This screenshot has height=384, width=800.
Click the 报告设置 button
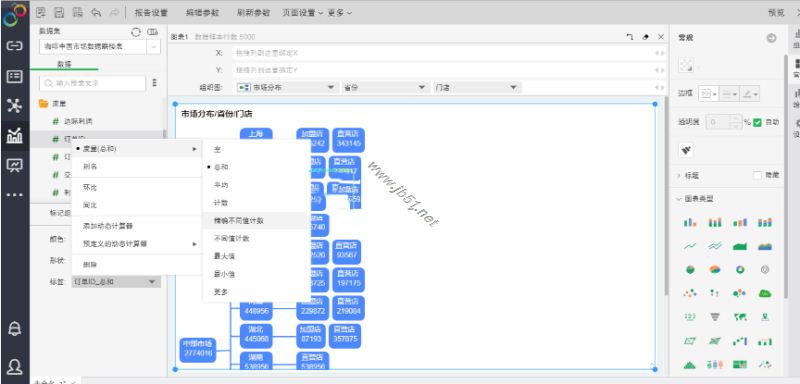click(151, 13)
